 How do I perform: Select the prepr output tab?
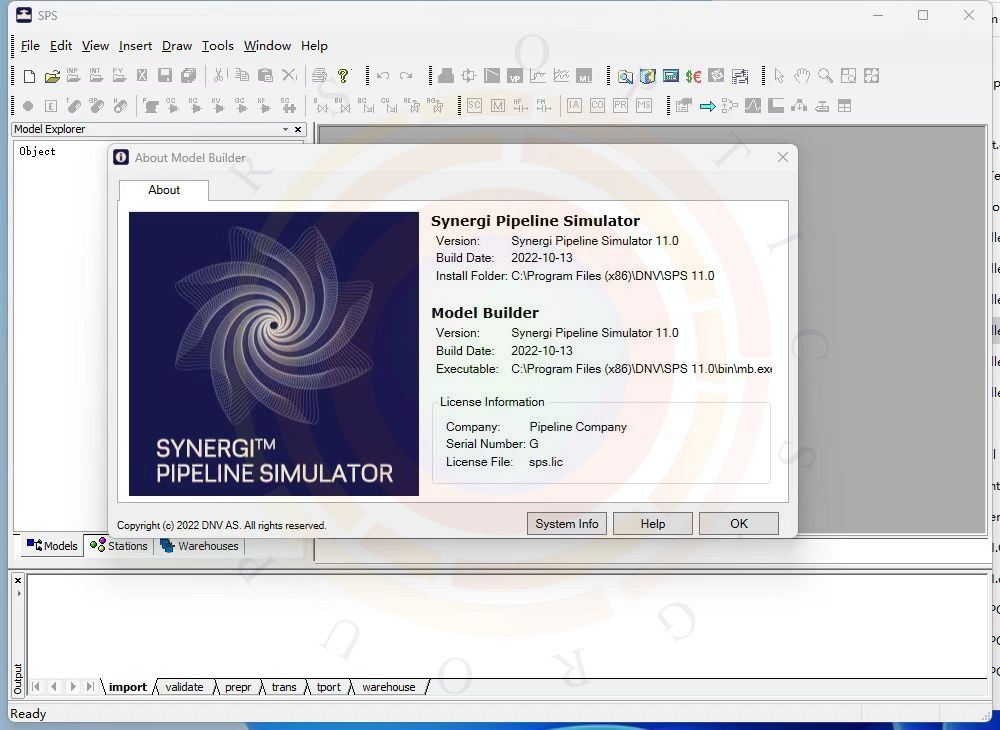click(238, 687)
